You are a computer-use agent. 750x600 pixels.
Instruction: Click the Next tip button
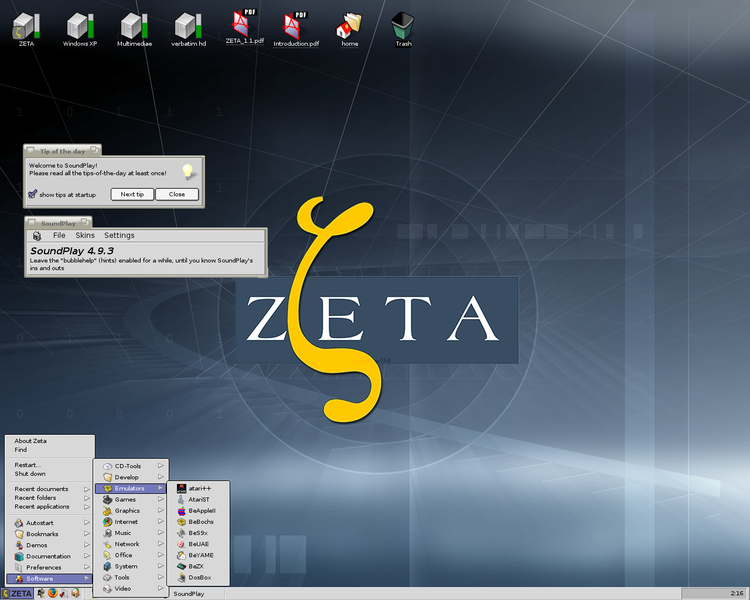(x=132, y=194)
